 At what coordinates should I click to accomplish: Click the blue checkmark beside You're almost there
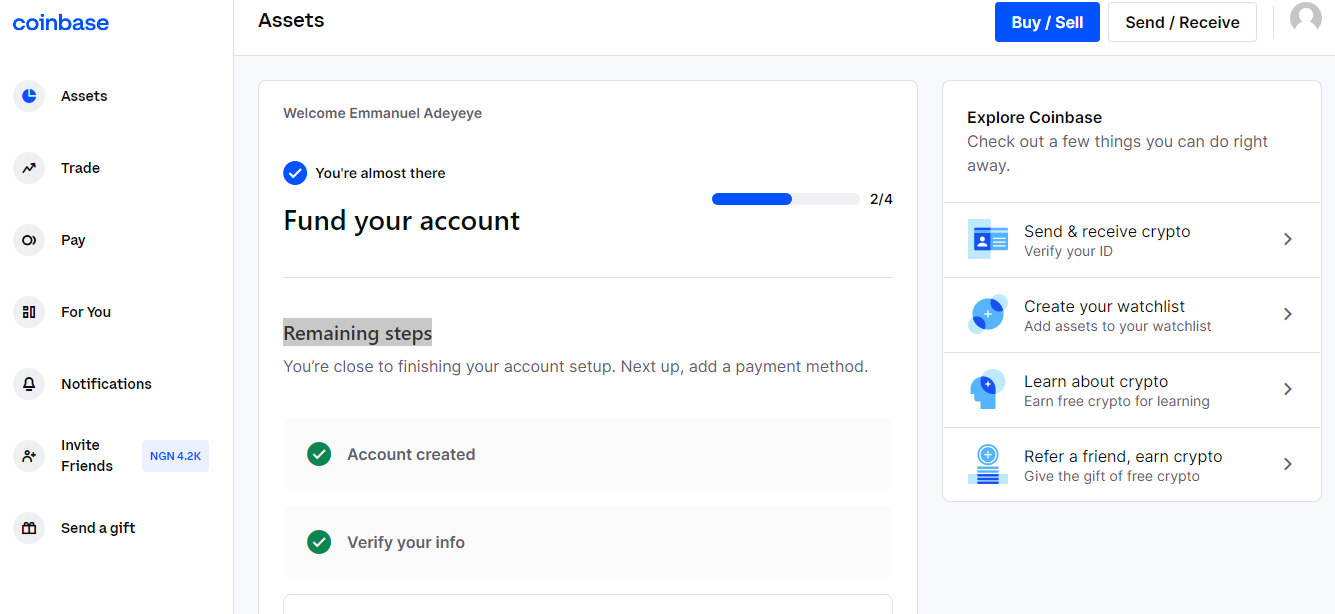pyautogui.click(x=295, y=173)
